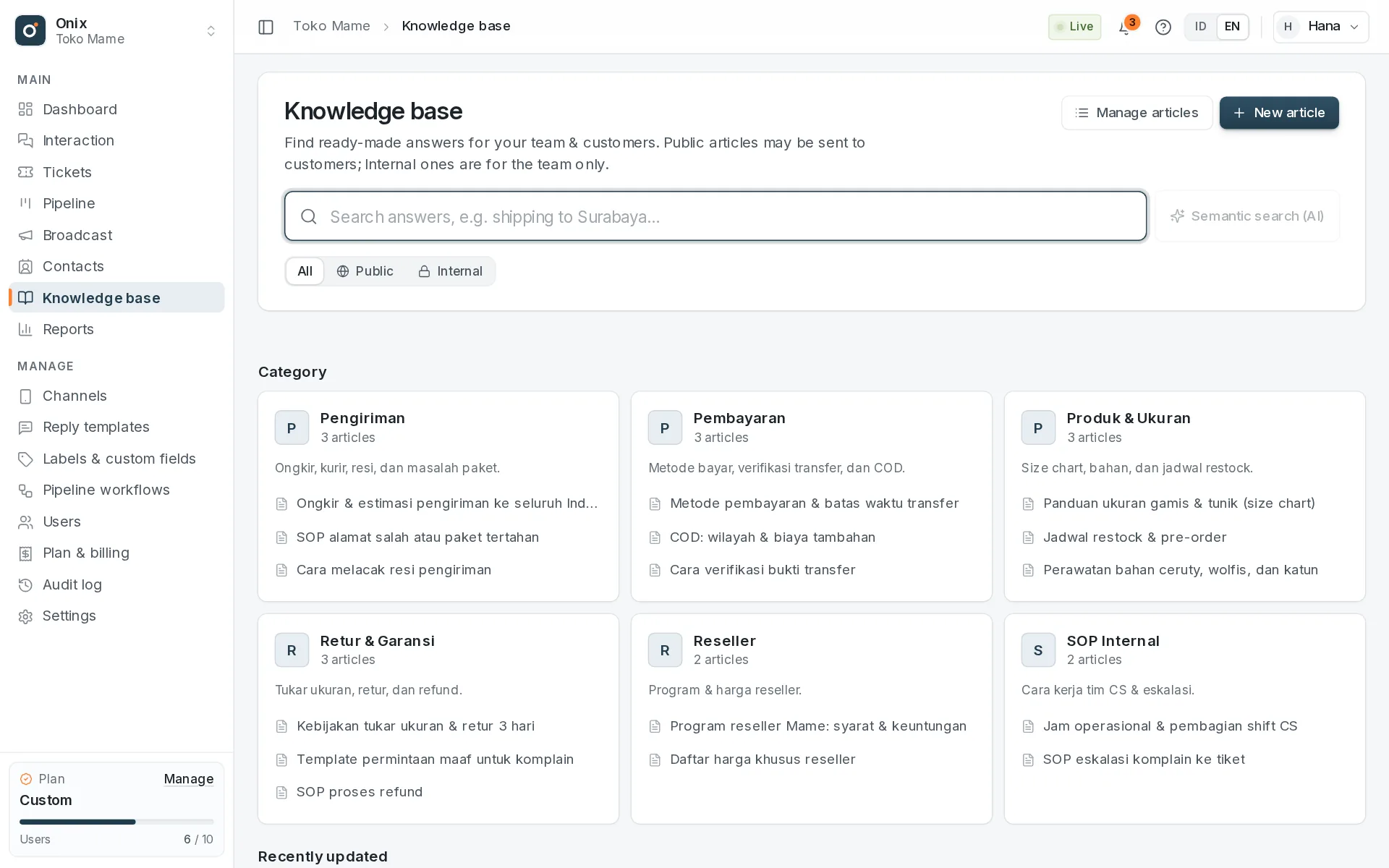Click the Tickets icon in sidebar

(x=25, y=172)
